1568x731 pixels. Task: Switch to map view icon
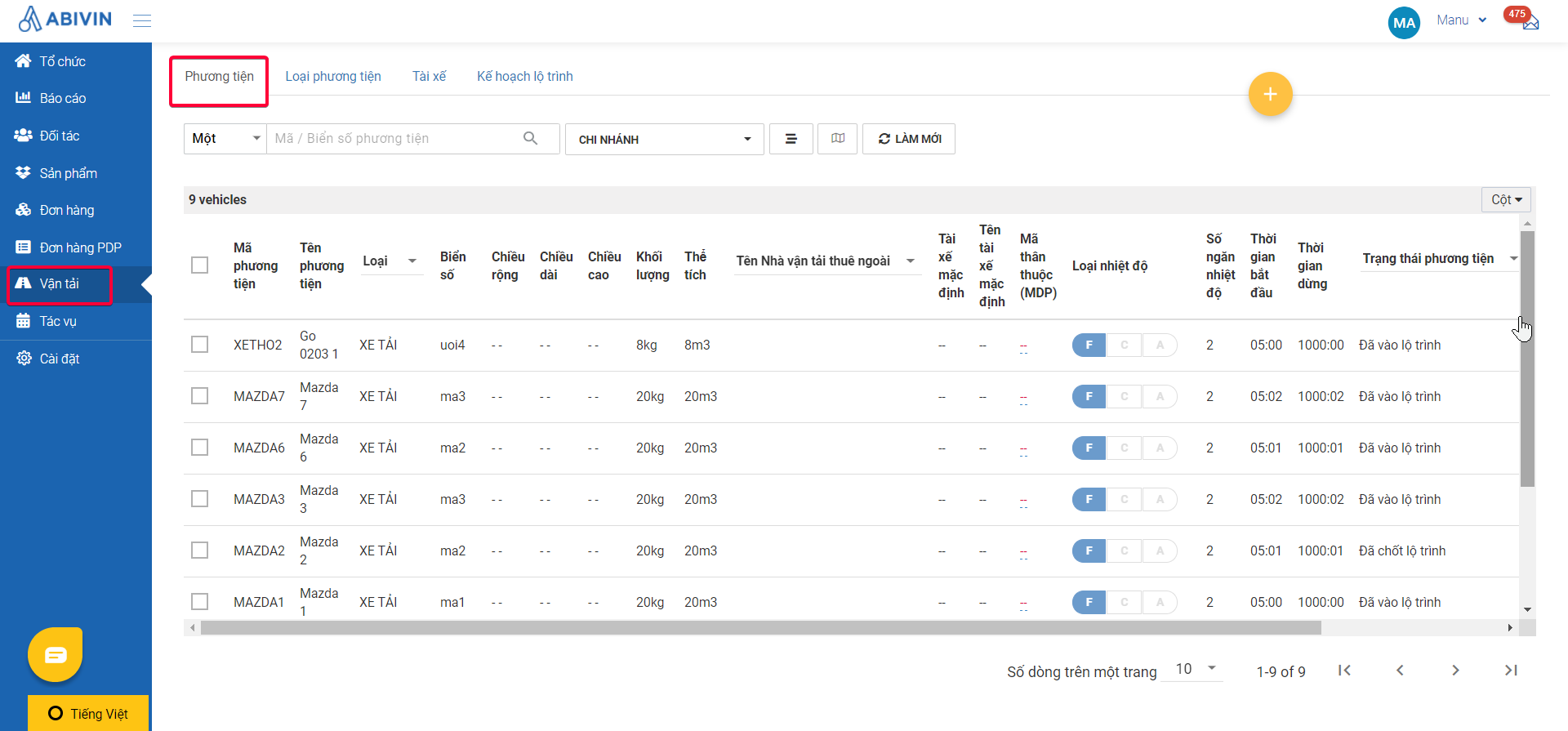pos(838,139)
